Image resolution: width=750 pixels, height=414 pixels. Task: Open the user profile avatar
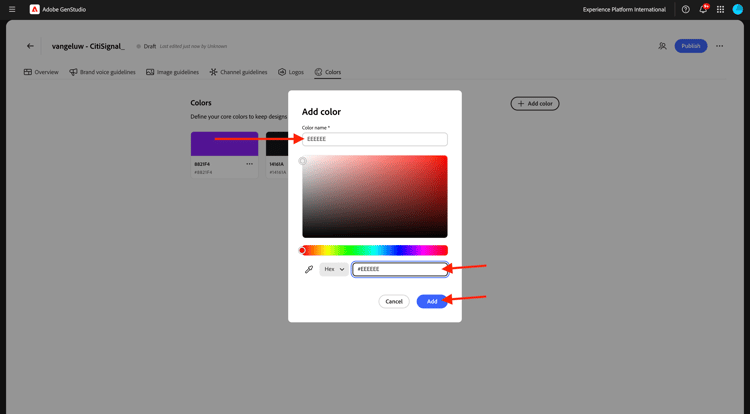(738, 9)
